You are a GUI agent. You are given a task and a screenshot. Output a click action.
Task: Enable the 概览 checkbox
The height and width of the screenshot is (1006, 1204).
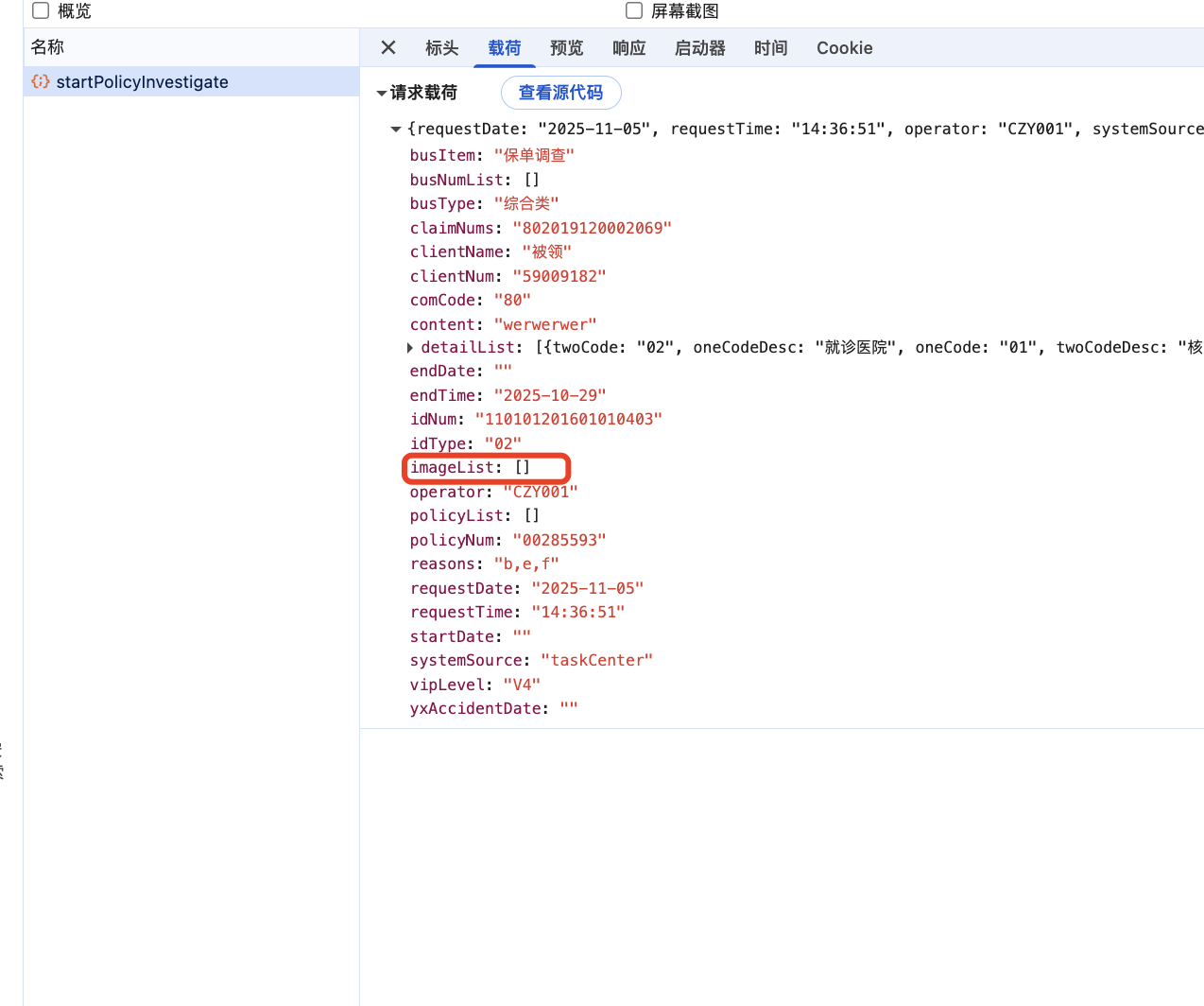(x=41, y=10)
